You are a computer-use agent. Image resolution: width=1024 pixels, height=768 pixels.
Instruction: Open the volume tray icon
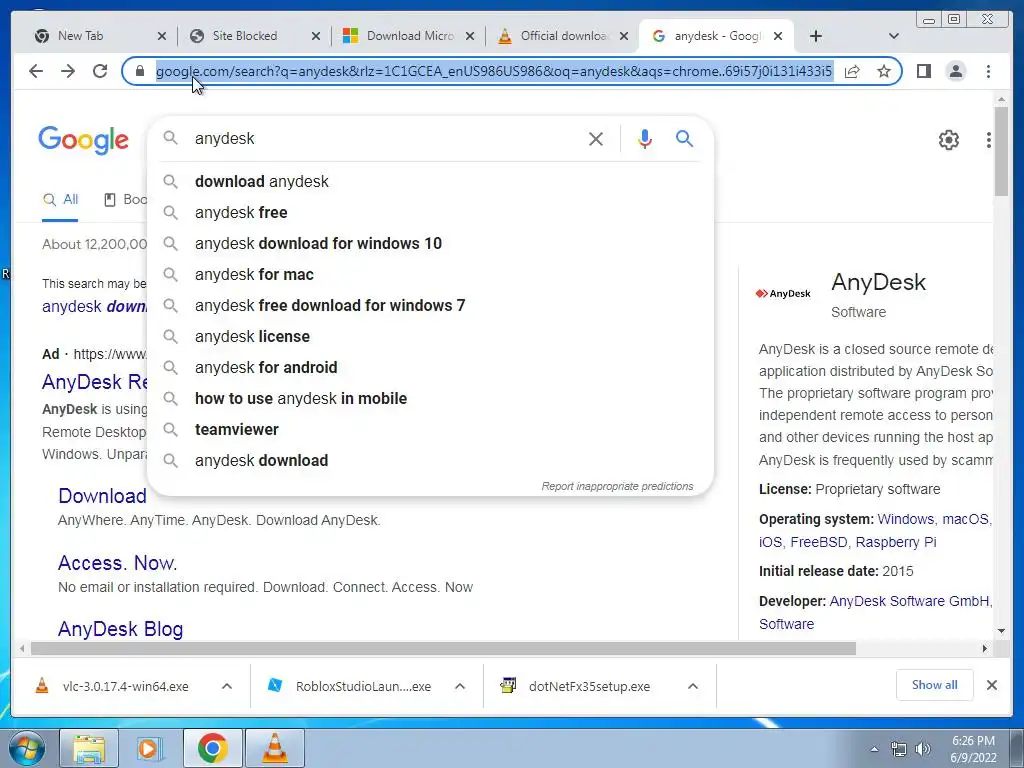[923, 749]
